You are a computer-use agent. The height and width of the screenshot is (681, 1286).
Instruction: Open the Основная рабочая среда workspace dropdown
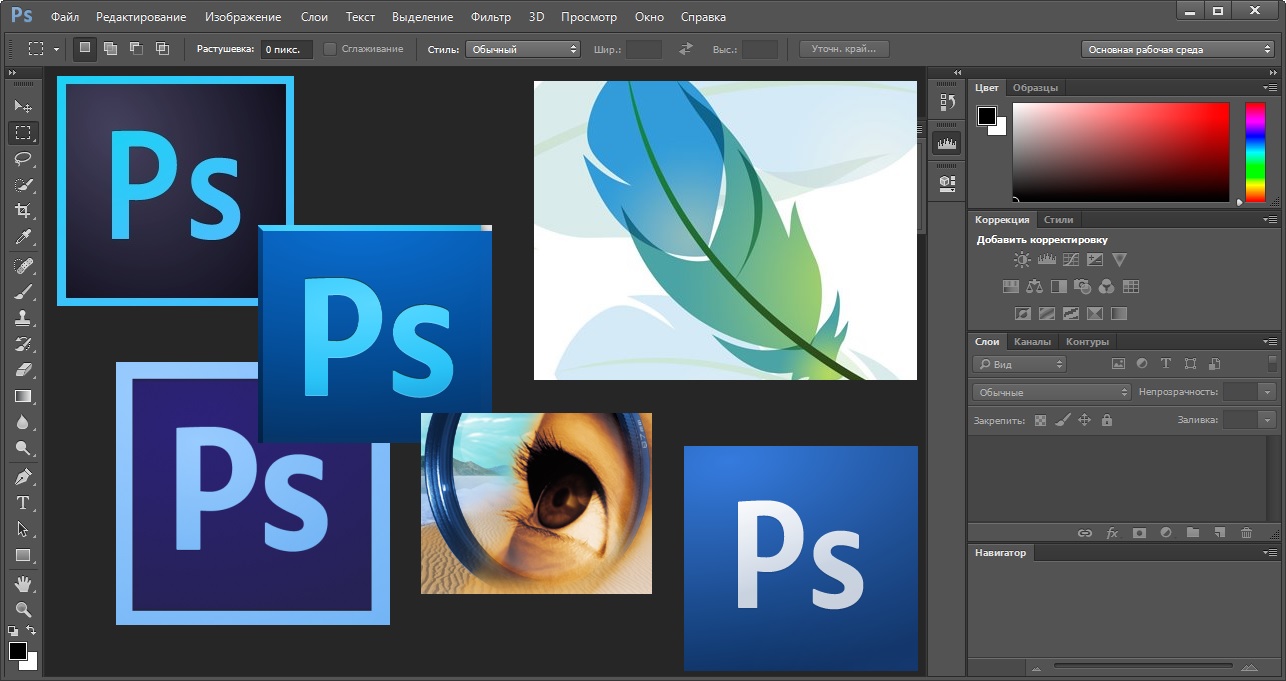tap(1178, 49)
